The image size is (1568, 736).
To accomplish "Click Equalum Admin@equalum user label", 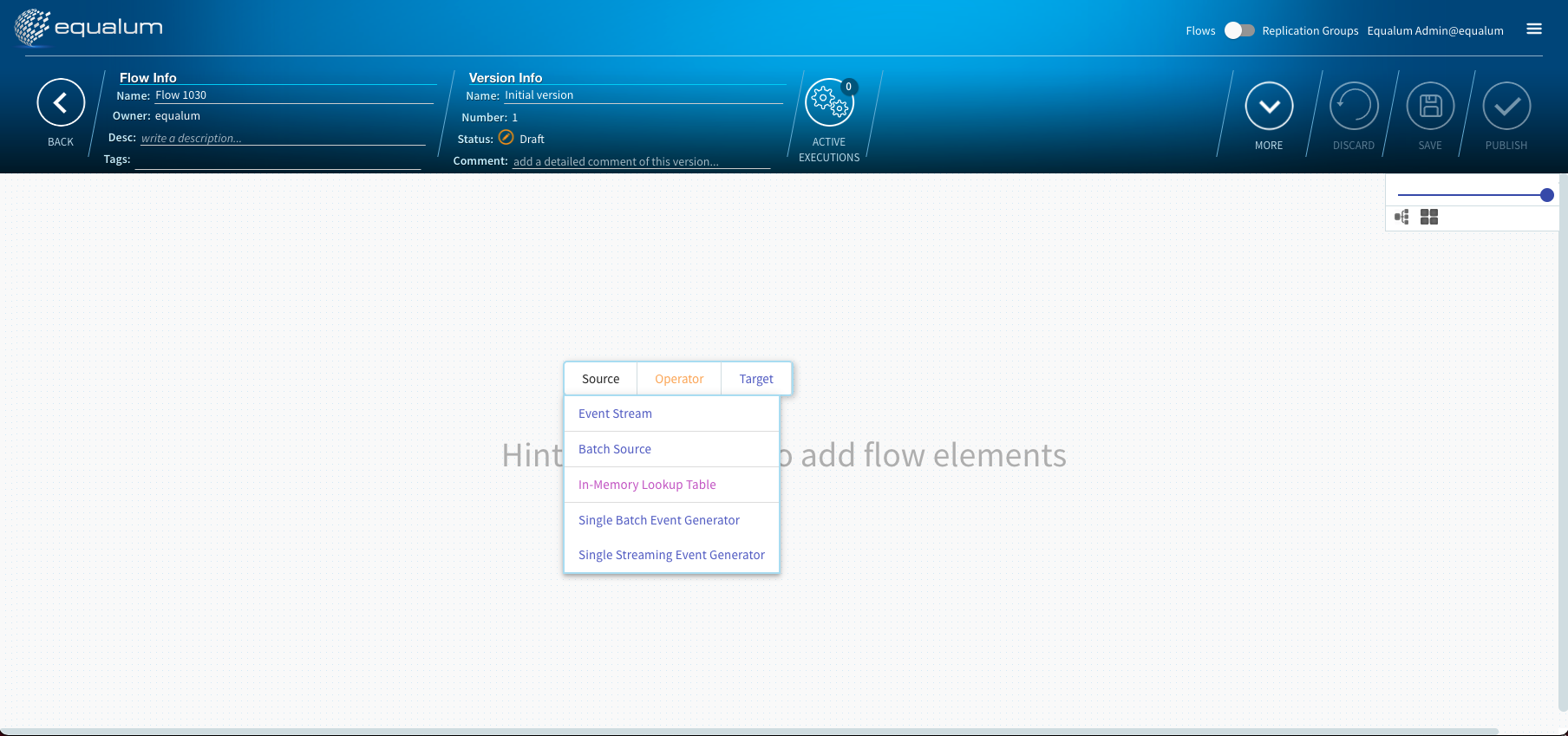I will 1435,30.
